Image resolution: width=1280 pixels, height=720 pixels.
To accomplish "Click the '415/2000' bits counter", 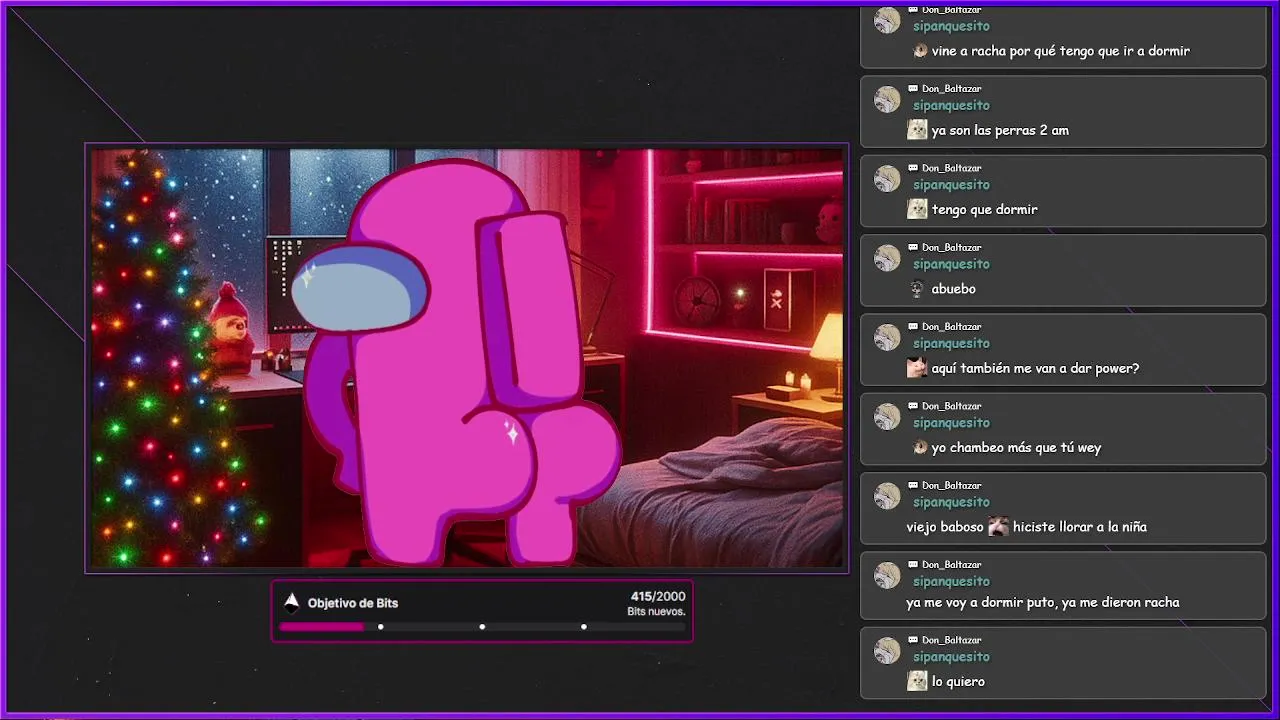I will 658,596.
